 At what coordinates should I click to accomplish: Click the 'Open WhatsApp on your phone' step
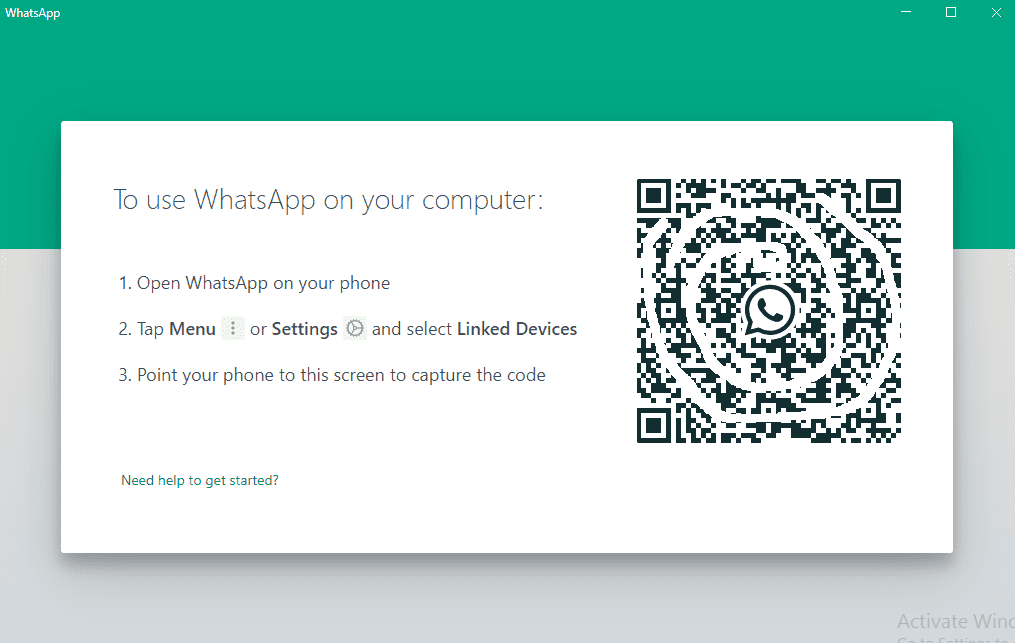tap(254, 284)
